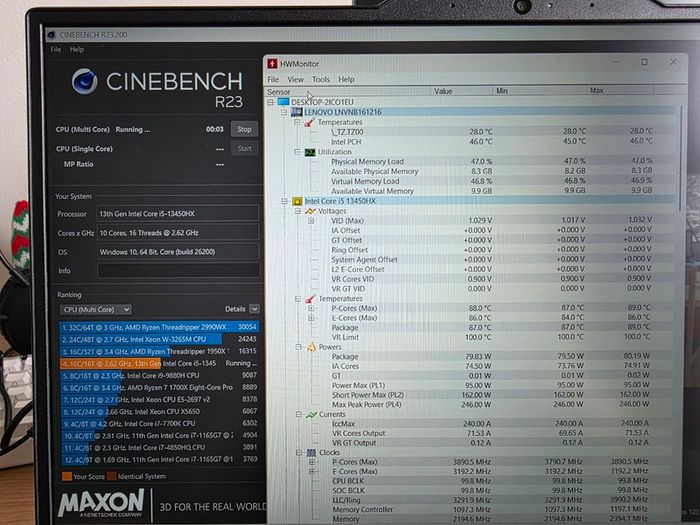Click the Powers flame icon
Viewport: 700px width, 525px height.
pyautogui.click(x=311, y=347)
